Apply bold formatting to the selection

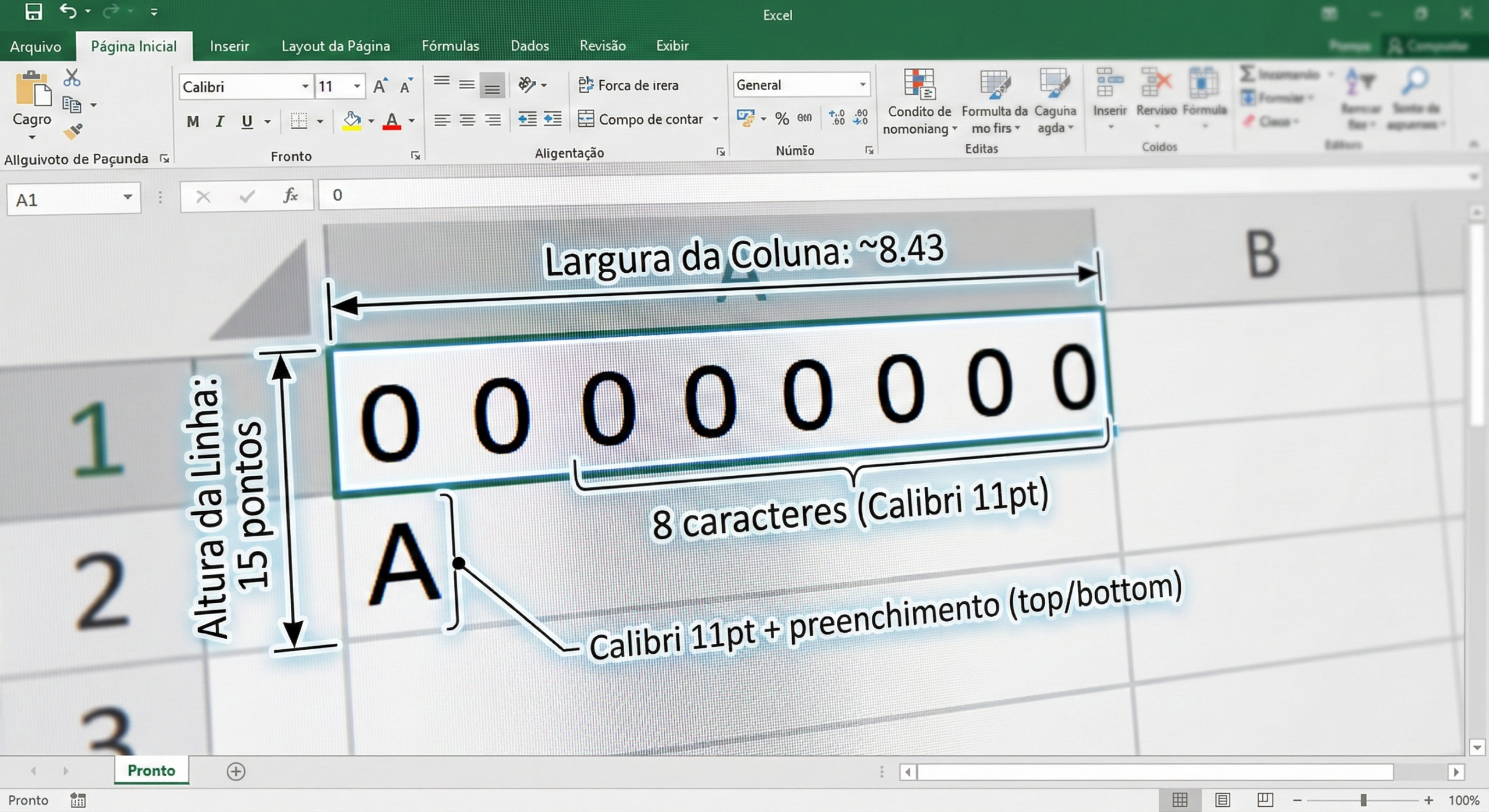pyautogui.click(x=193, y=121)
